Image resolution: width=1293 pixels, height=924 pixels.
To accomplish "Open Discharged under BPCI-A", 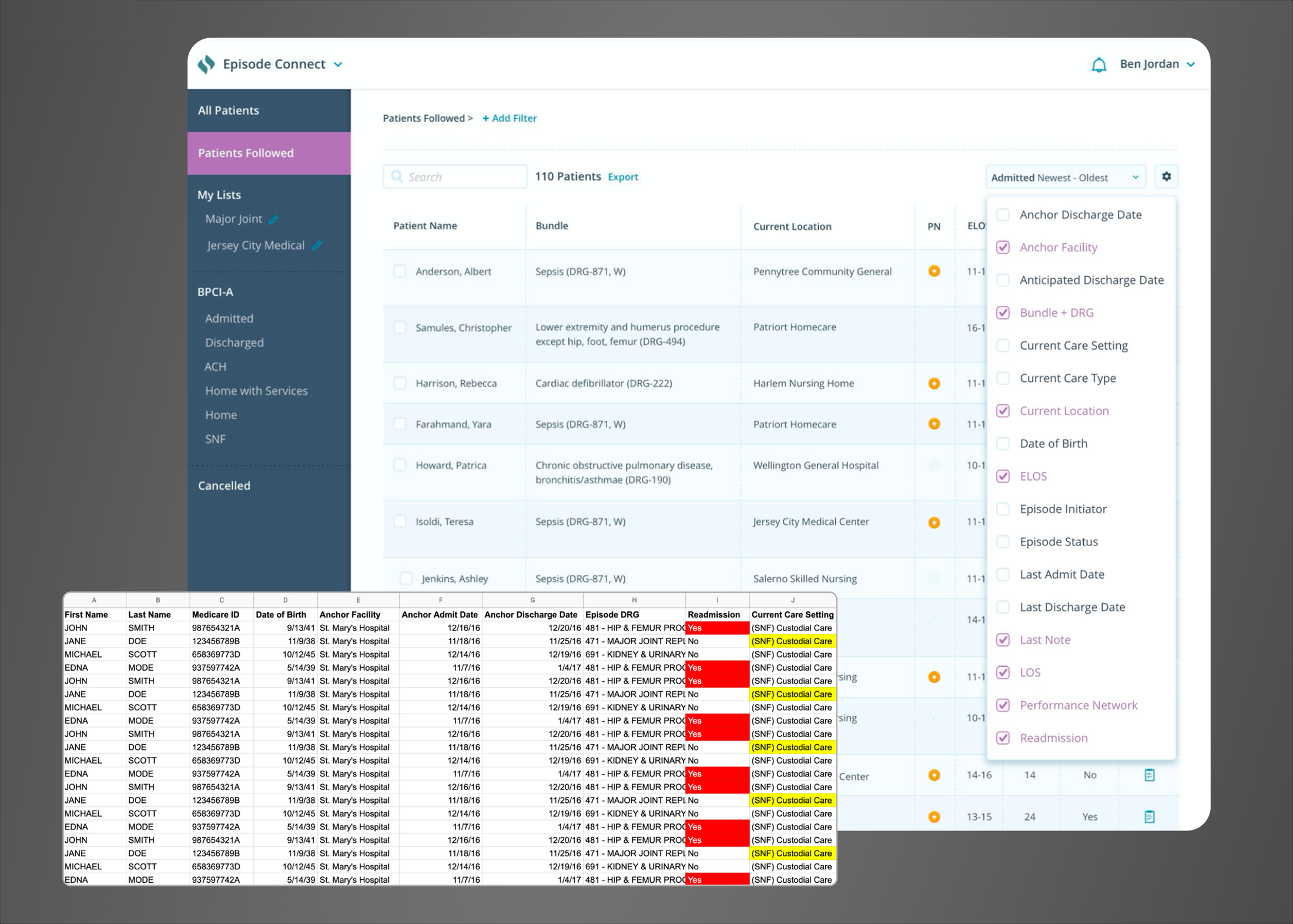I will tap(235, 343).
